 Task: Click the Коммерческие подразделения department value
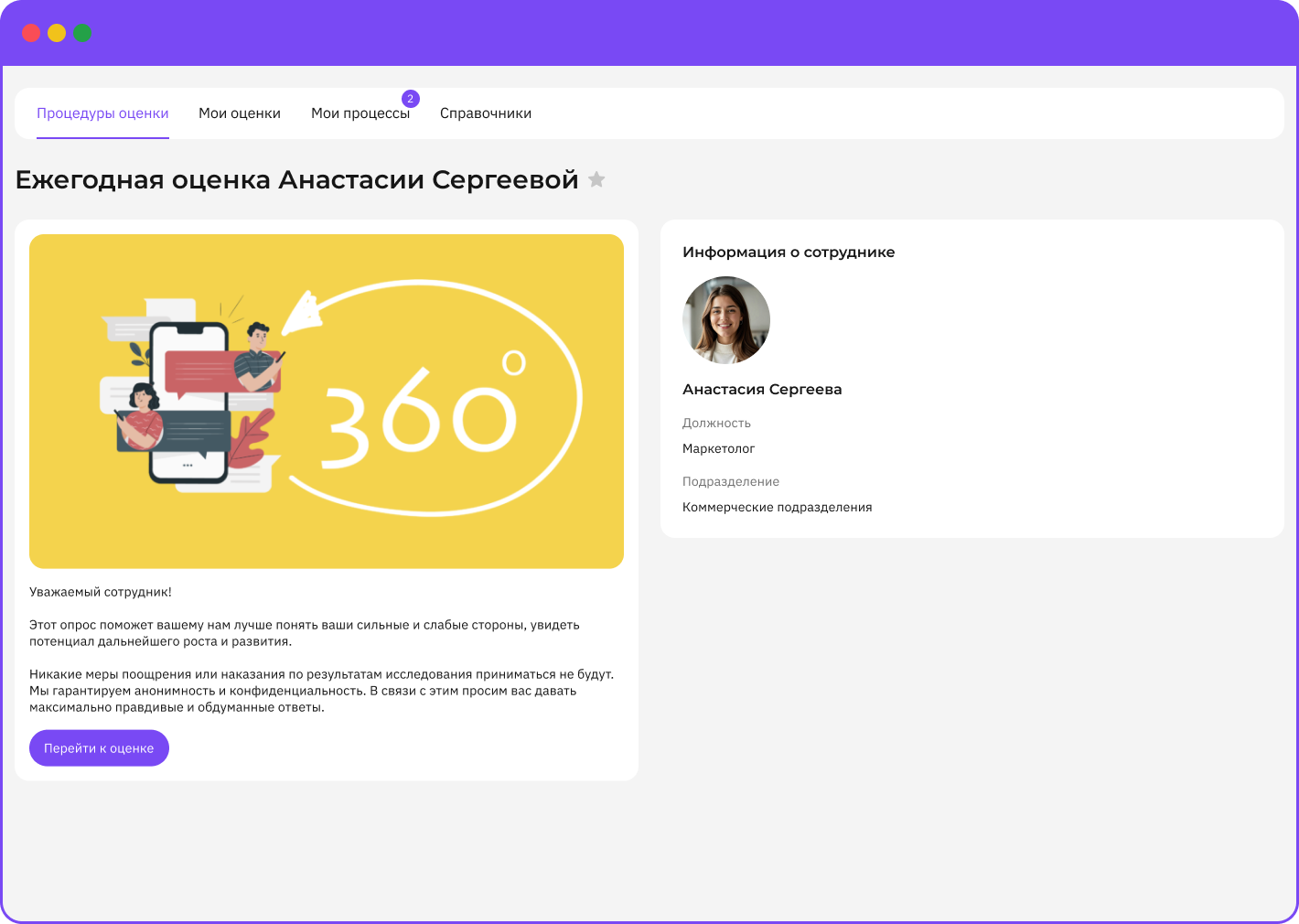(778, 507)
